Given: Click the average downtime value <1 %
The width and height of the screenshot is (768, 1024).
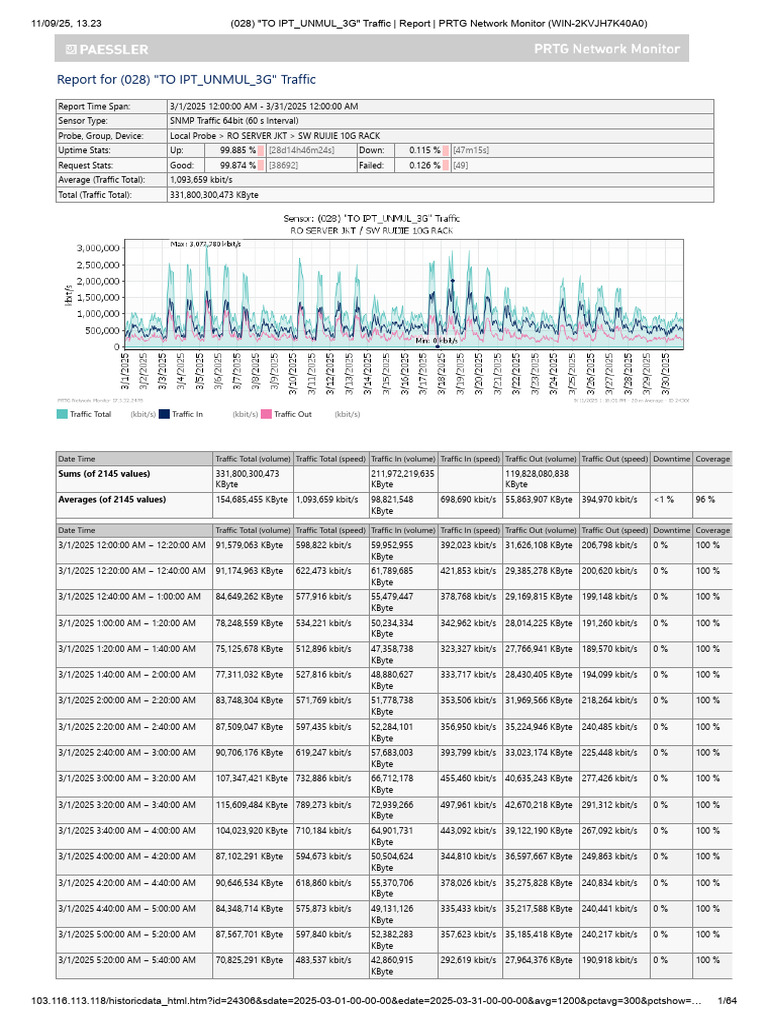Looking at the screenshot, I should 664,500.
